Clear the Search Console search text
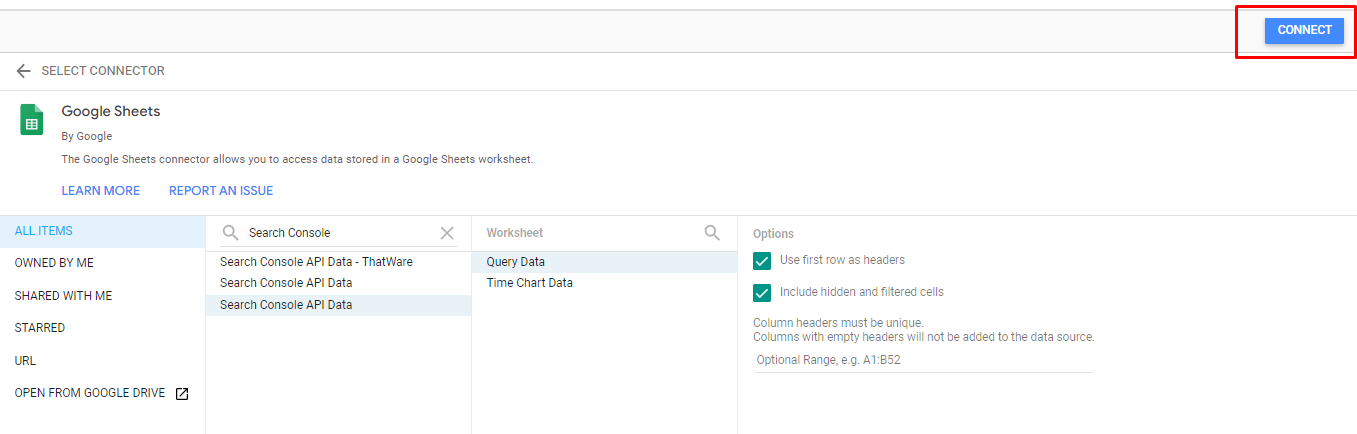The width and height of the screenshot is (1357, 434). click(447, 233)
